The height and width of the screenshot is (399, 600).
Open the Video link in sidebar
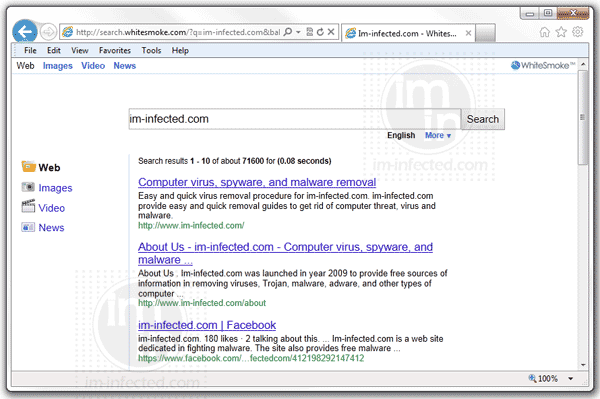[x=52, y=208]
